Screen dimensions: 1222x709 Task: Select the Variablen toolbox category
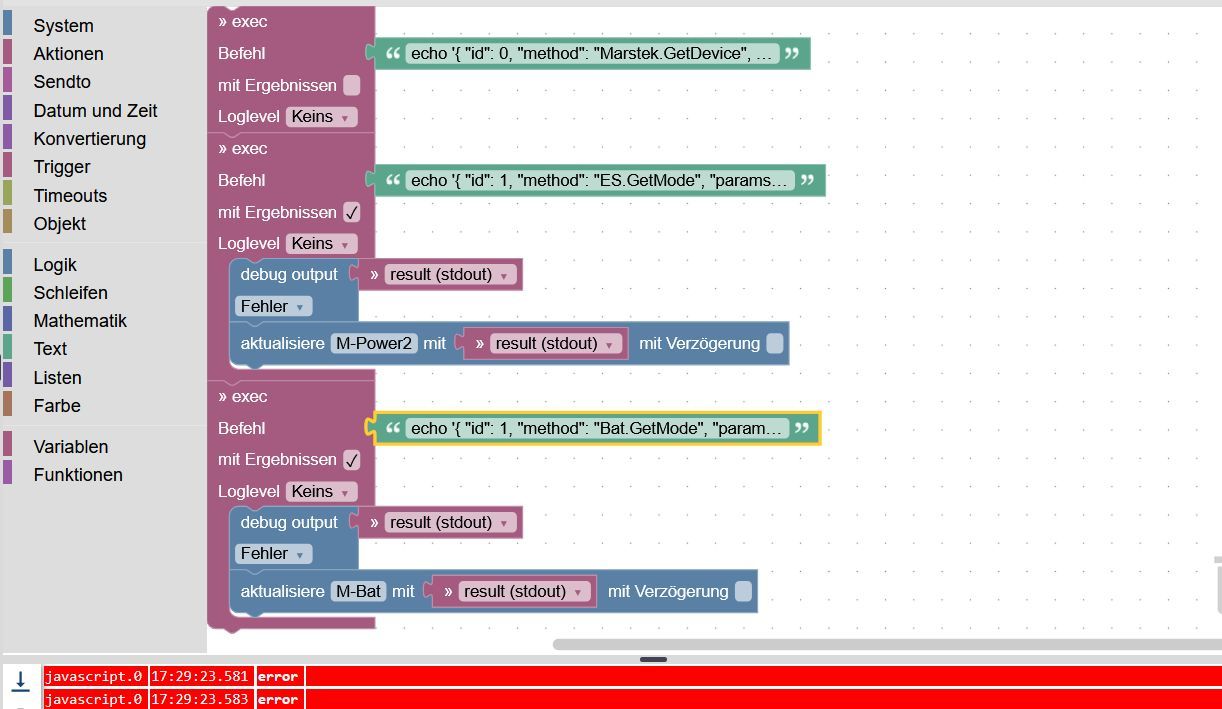click(71, 447)
